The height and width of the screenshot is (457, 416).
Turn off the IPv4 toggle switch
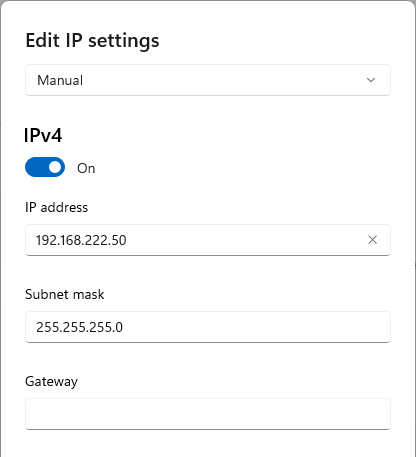coord(45,167)
